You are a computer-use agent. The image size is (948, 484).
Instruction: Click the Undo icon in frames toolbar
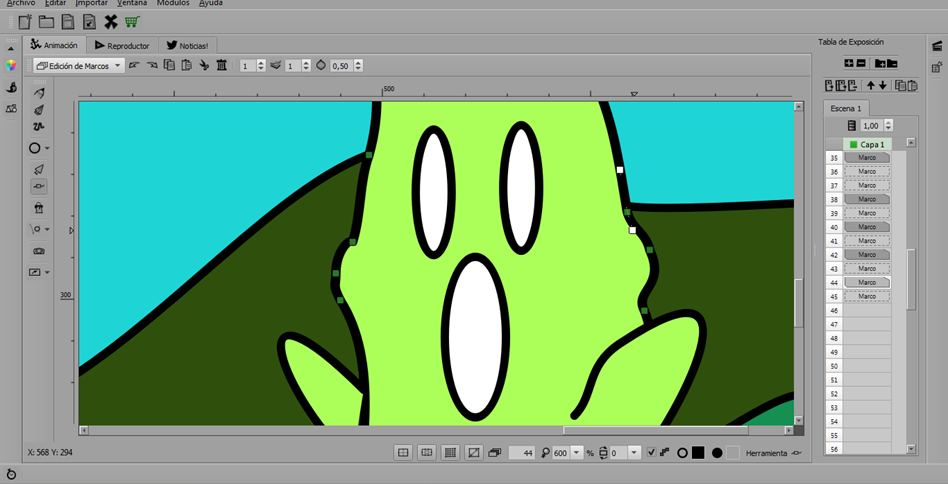[134, 65]
